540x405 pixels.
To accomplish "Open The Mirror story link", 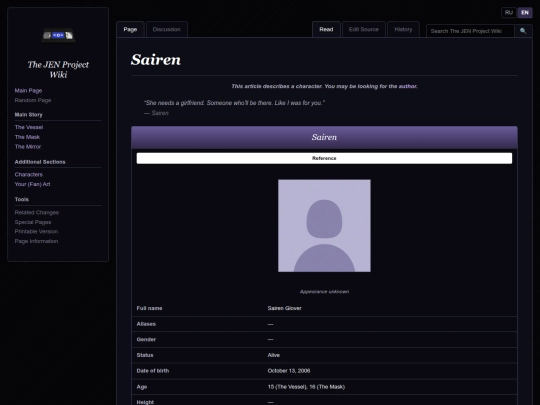I will [28, 147].
